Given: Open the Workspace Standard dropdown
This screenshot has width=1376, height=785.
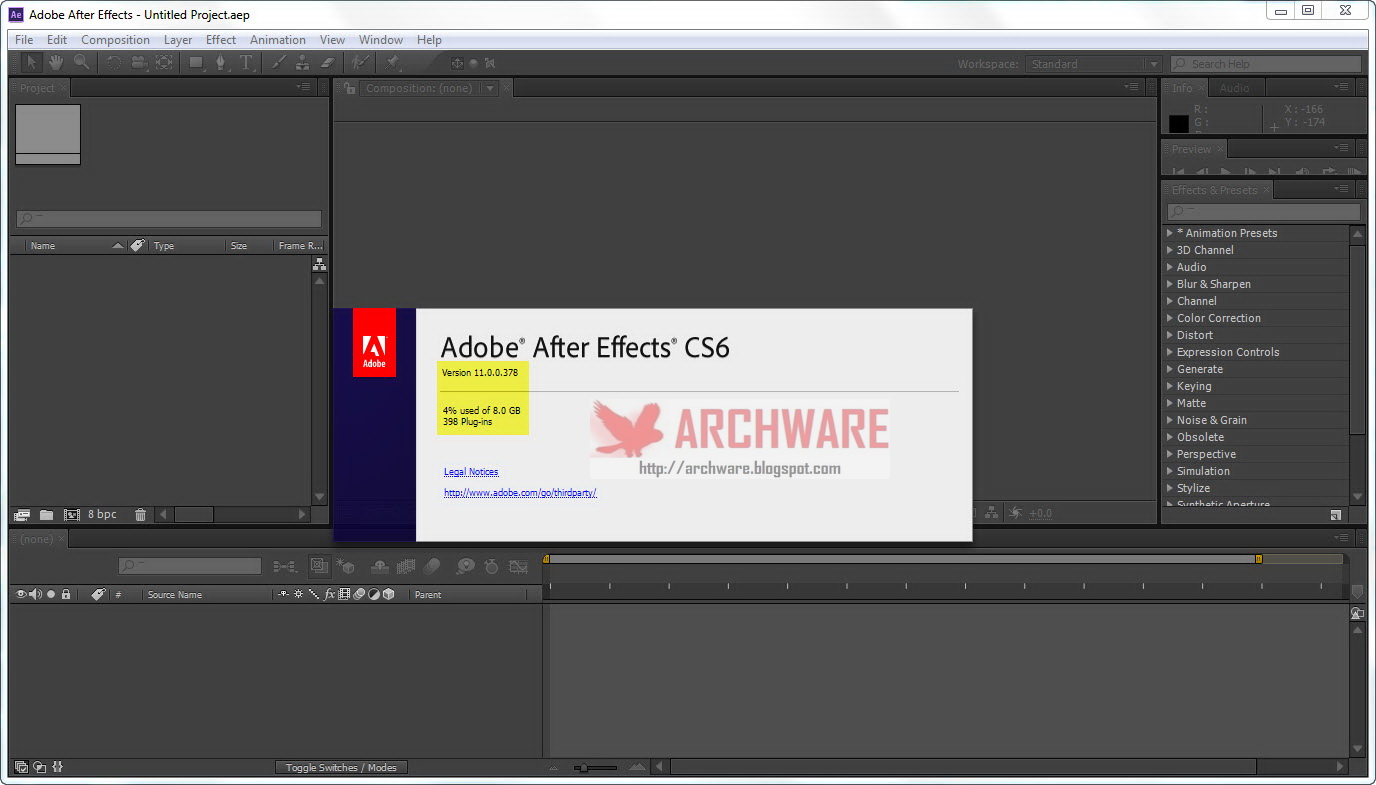Looking at the screenshot, I should [1093, 64].
